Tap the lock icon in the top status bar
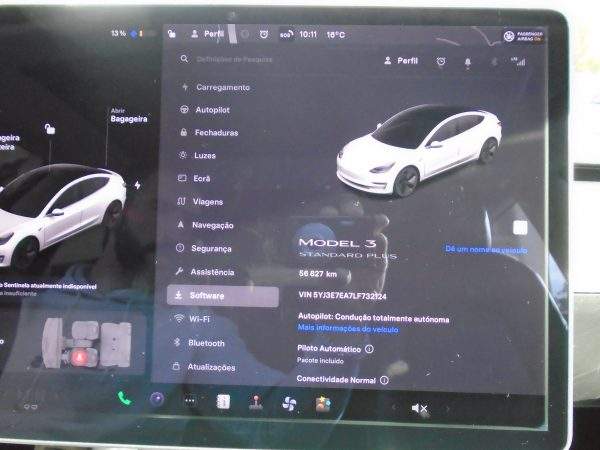This screenshot has height=450, width=600. [171, 34]
